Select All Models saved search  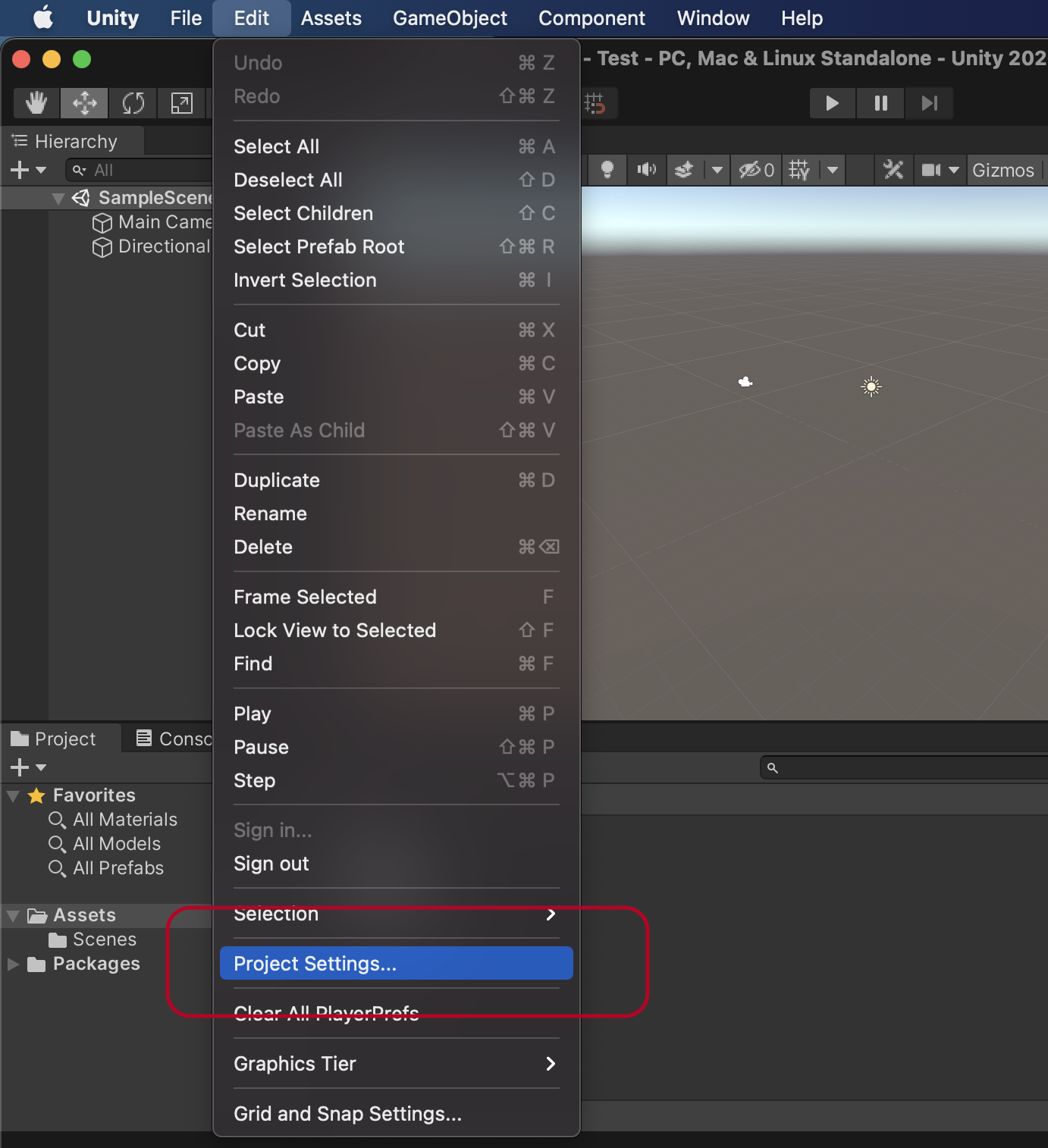tap(105, 844)
